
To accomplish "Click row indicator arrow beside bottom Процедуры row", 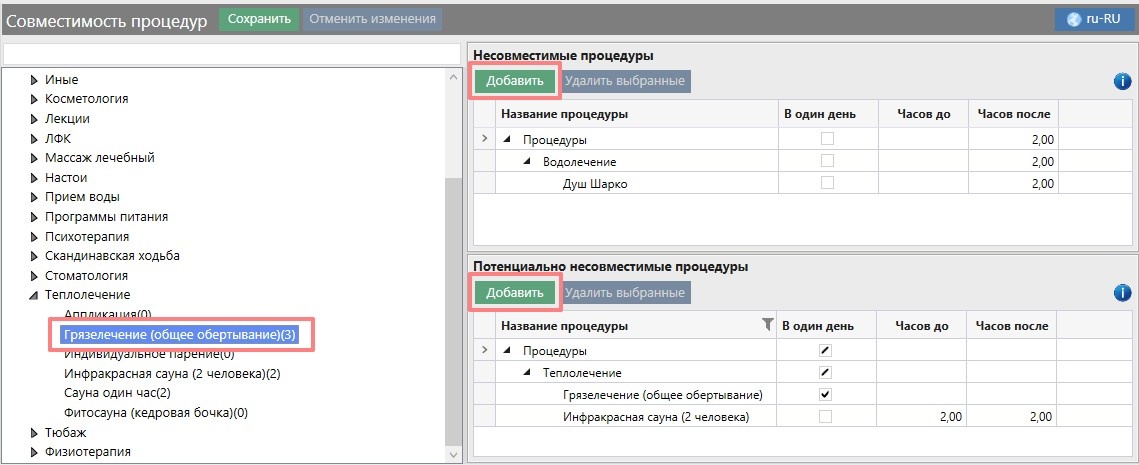I will coord(485,351).
